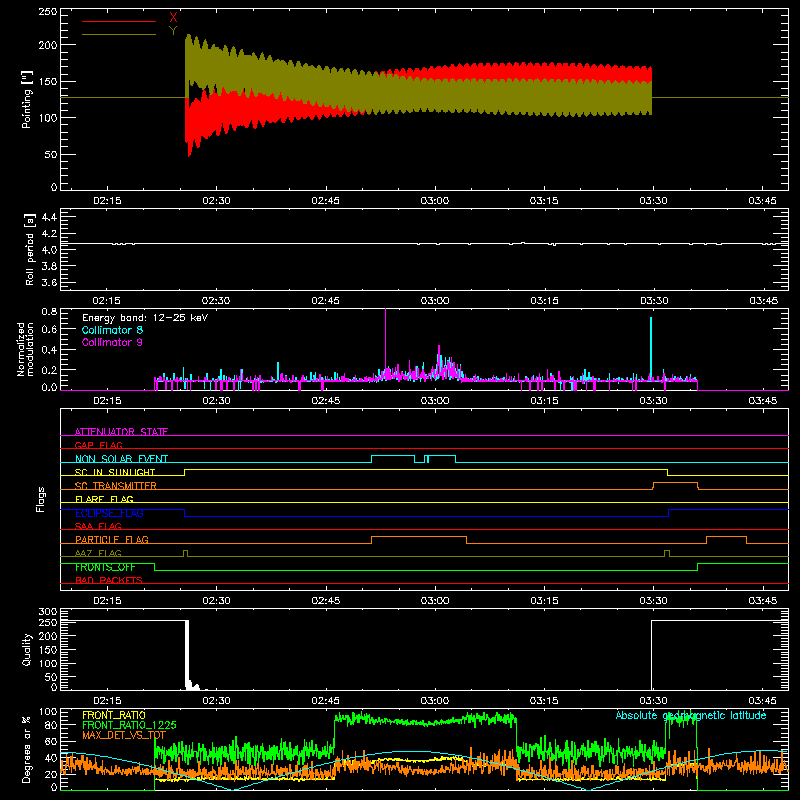Viewport: 800px width, 800px height.
Task: Click the FLARE_FLAG label
Action: tap(104, 499)
